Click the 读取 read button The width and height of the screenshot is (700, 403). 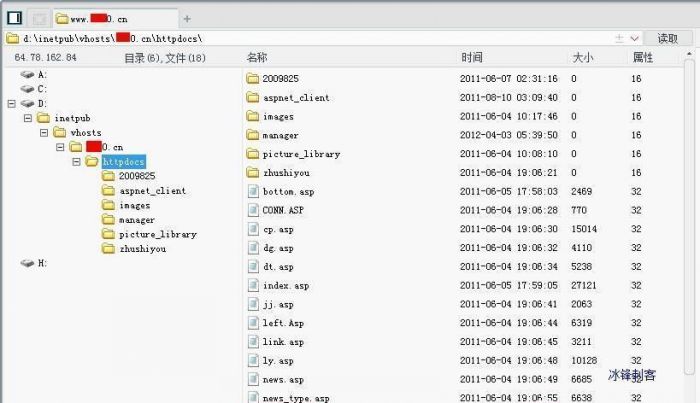coord(667,38)
